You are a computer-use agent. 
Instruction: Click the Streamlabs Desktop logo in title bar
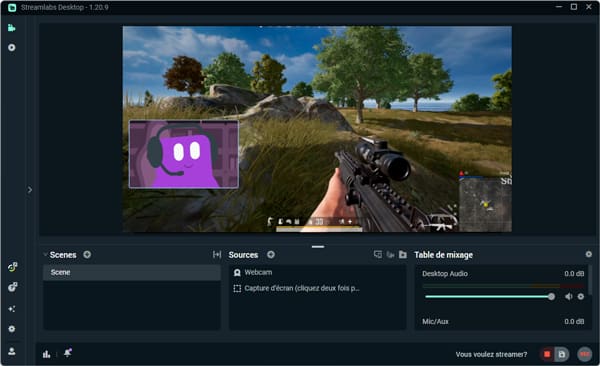click(x=12, y=7)
